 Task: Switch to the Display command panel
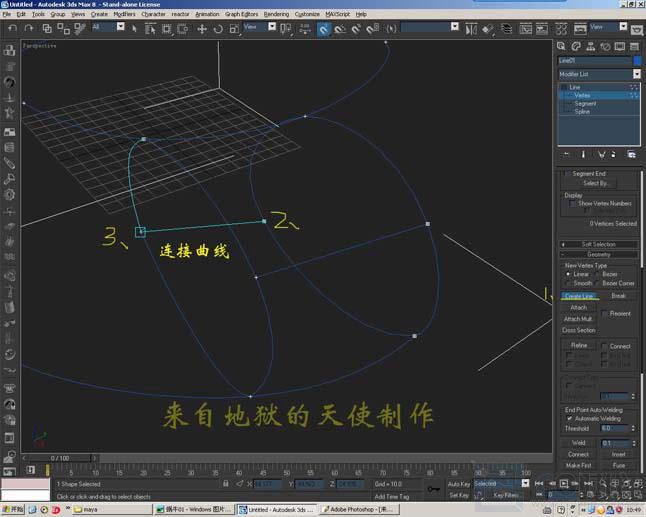click(x=620, y=46)
